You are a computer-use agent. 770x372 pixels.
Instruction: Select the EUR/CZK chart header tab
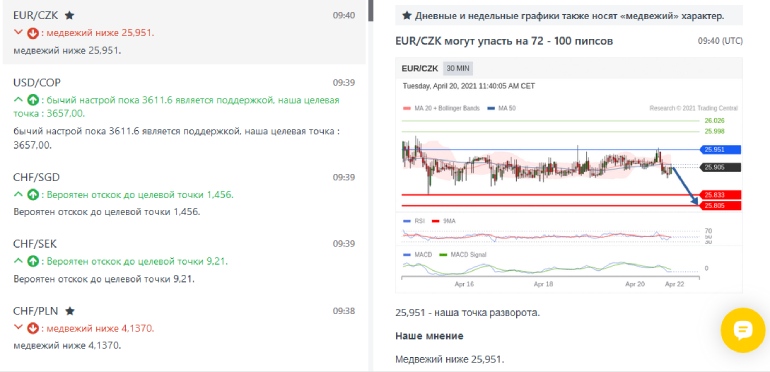(x=419, y=69)
